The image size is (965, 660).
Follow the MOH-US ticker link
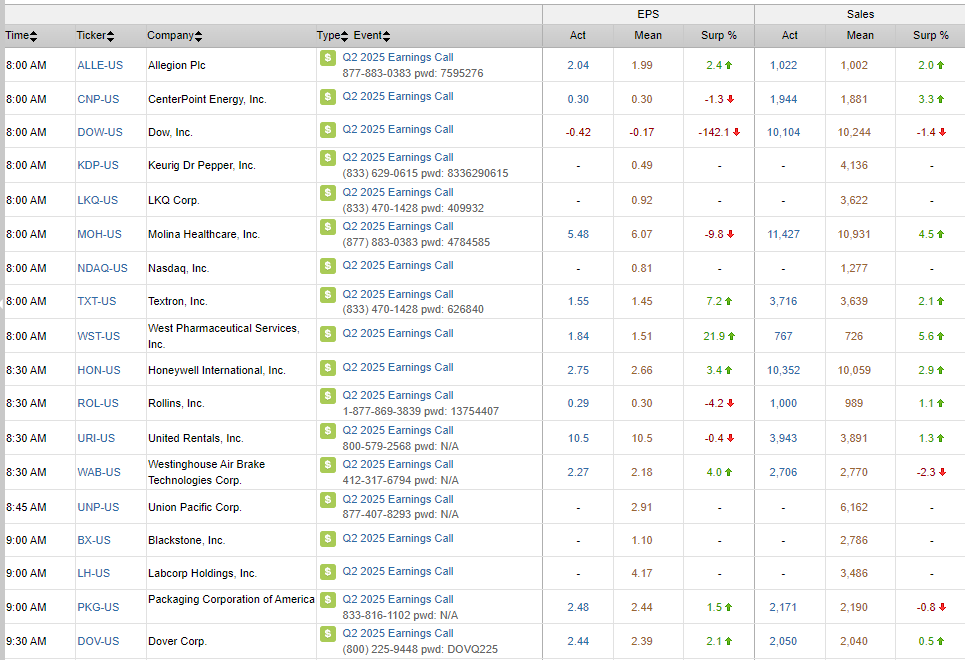click(99, 235)
